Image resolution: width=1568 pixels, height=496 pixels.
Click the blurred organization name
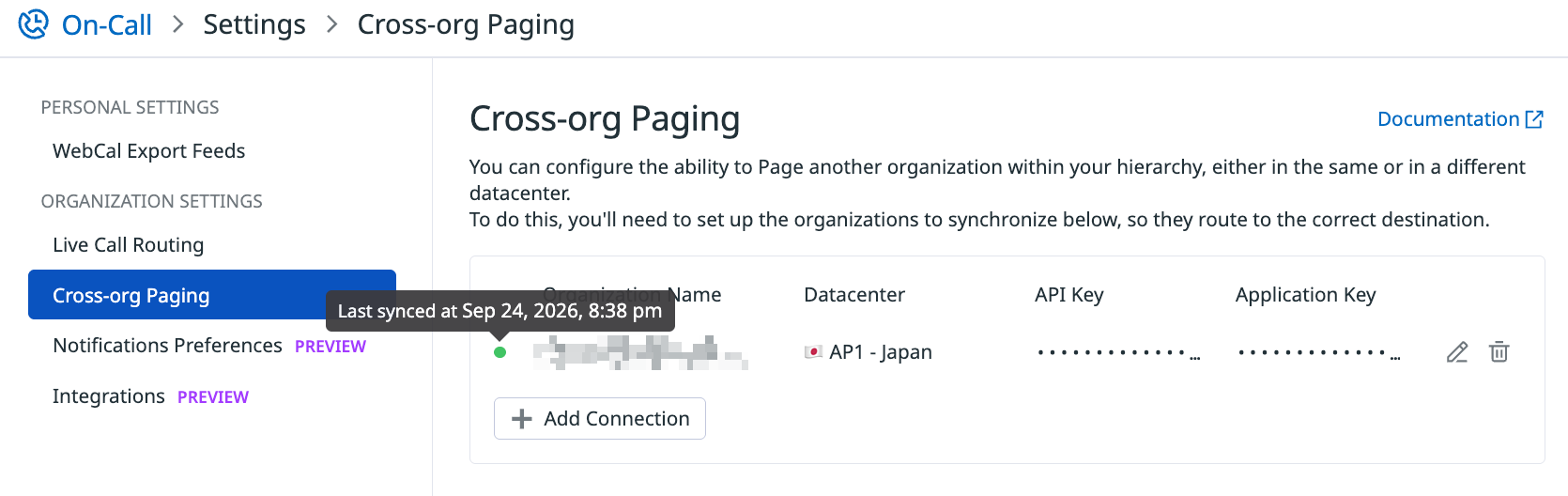click(x=640, y=352)
